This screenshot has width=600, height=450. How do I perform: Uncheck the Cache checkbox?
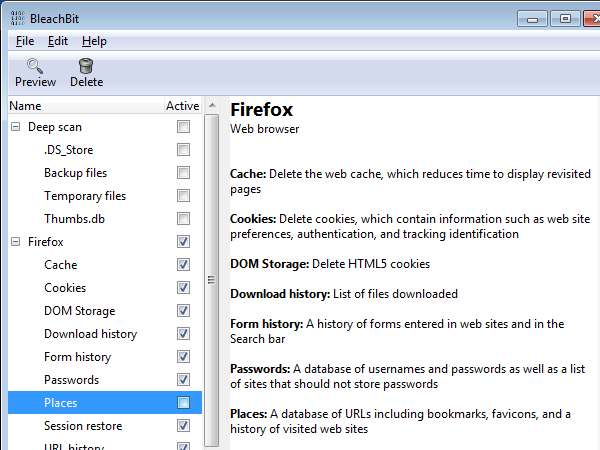[183, 264]
